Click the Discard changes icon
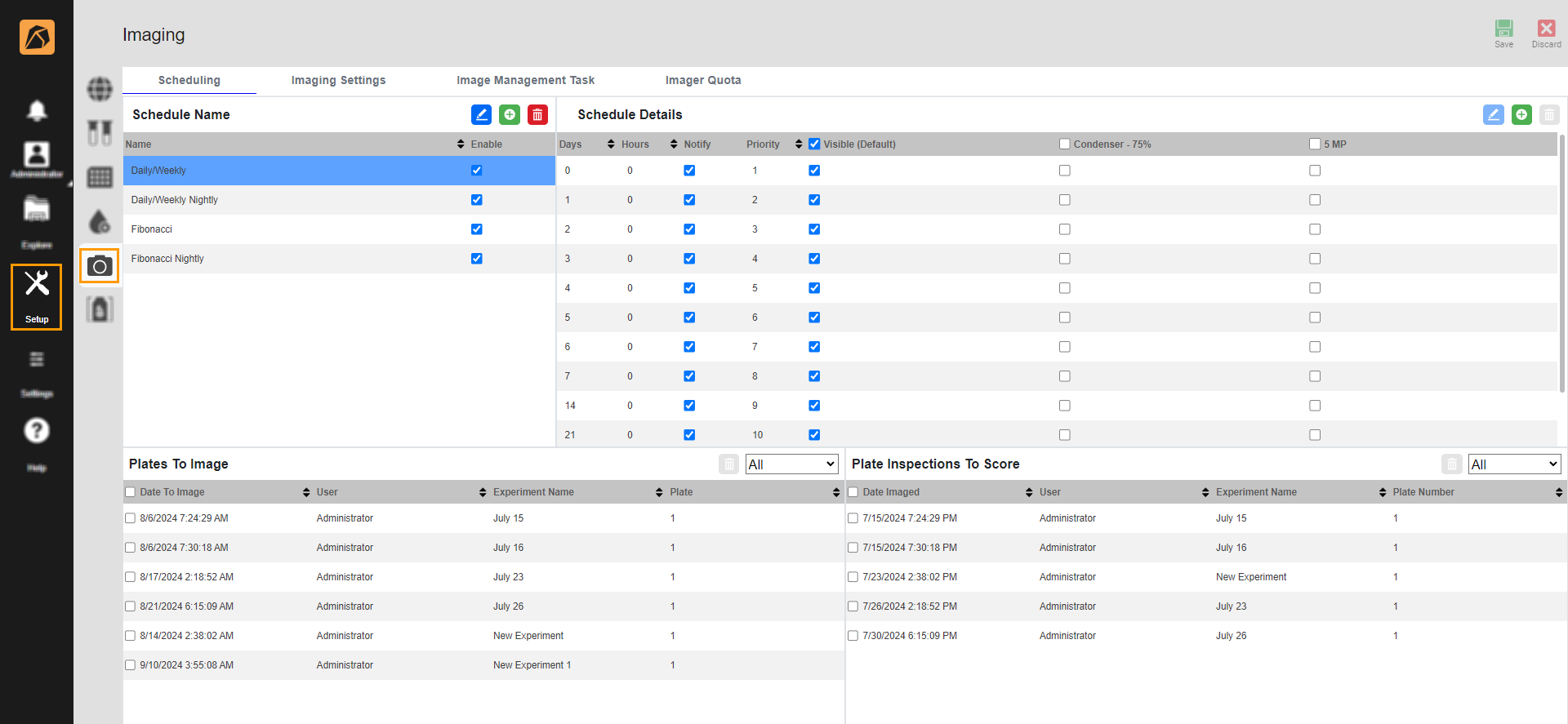This screenshot has height=724, width=1568. 1546,29
